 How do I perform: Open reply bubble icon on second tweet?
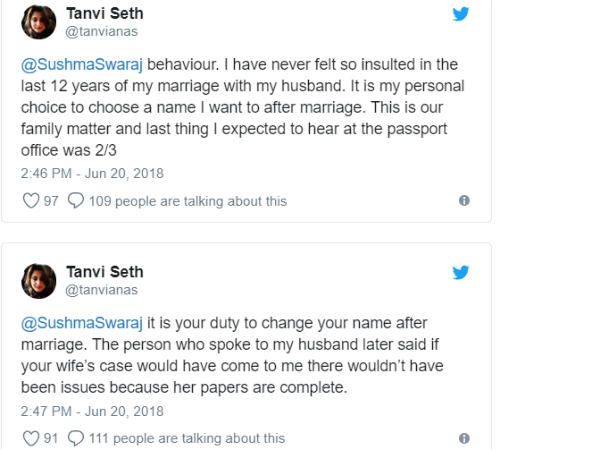click(76, 438)
